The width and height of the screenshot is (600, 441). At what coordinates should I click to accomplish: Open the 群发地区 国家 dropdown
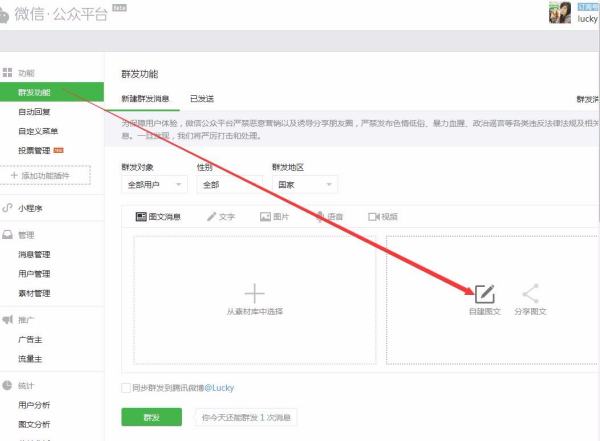coord(305,185)
